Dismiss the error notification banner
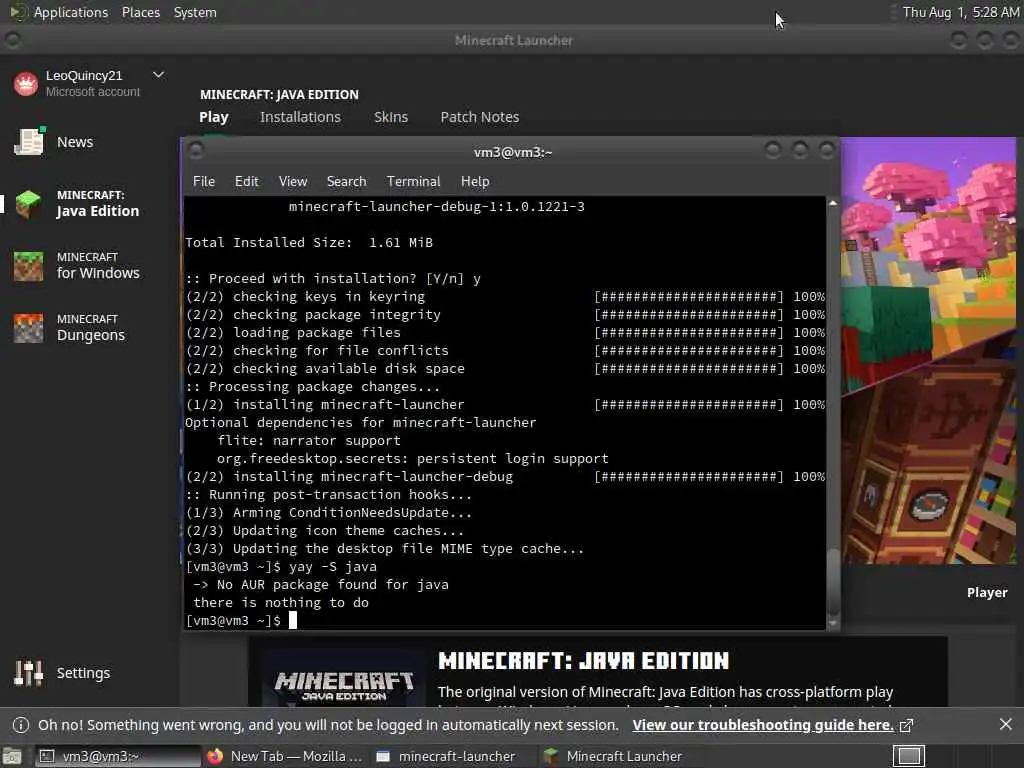The height and width of the screenshot is (768, 1024). 1005,724
